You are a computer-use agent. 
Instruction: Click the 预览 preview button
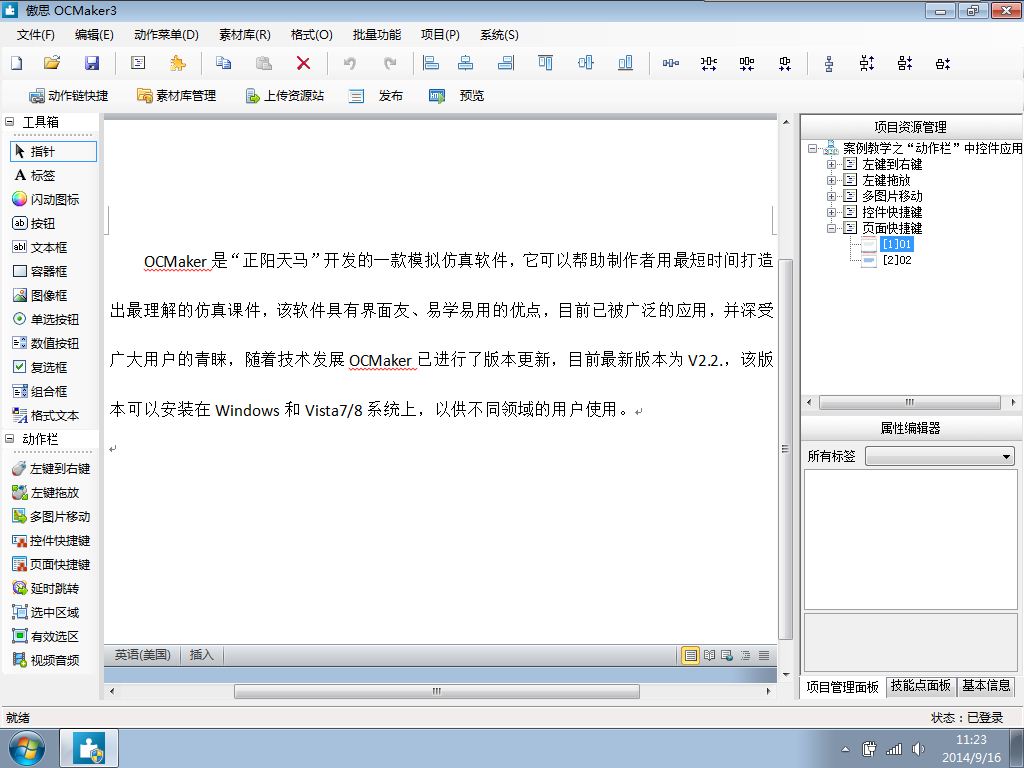pos(456,96)
